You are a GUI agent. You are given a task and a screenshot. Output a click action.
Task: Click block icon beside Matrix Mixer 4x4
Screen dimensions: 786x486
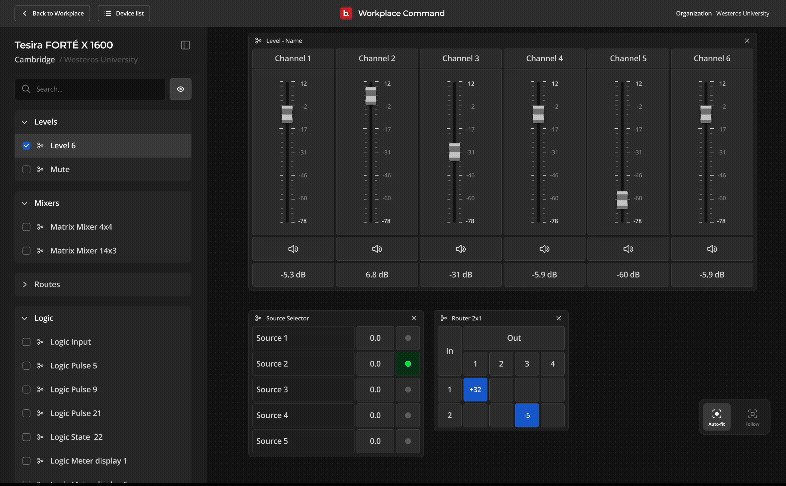coord(40,227)
